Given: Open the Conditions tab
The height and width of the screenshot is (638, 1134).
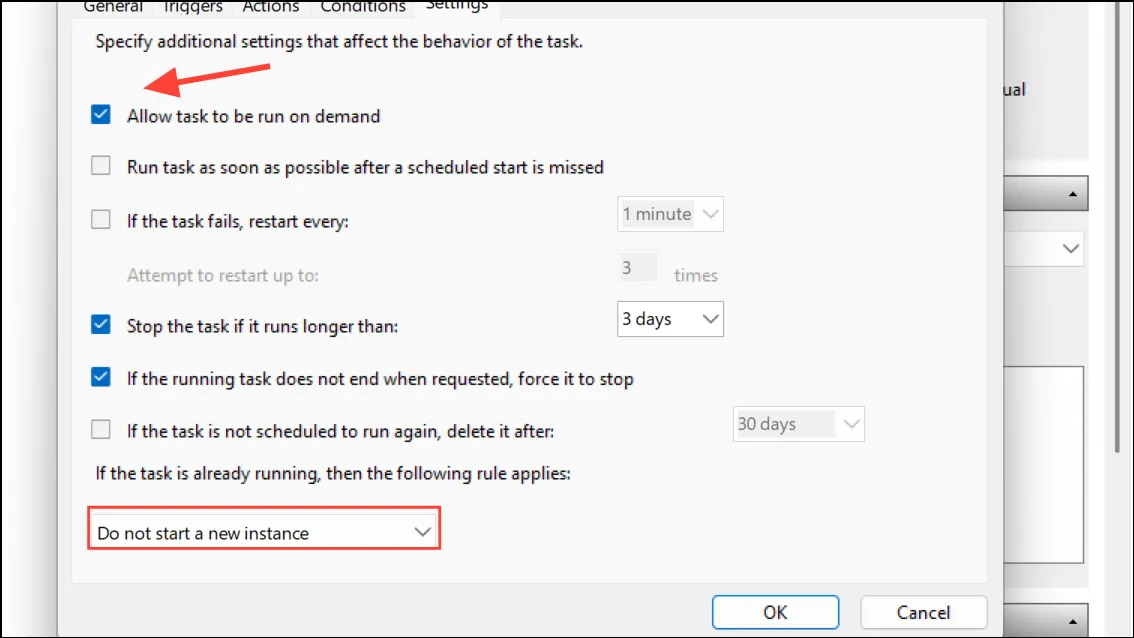Looking at the screenshot, I should pos(362,7).
